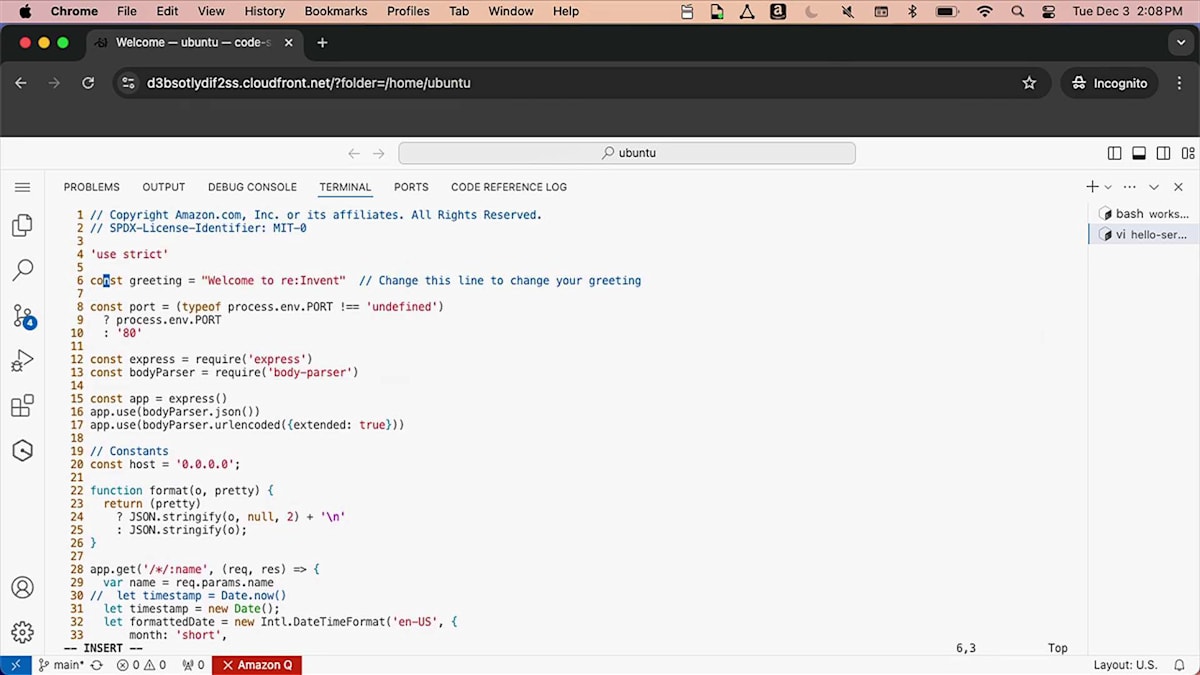Click the Incognito profile button

1109,83
